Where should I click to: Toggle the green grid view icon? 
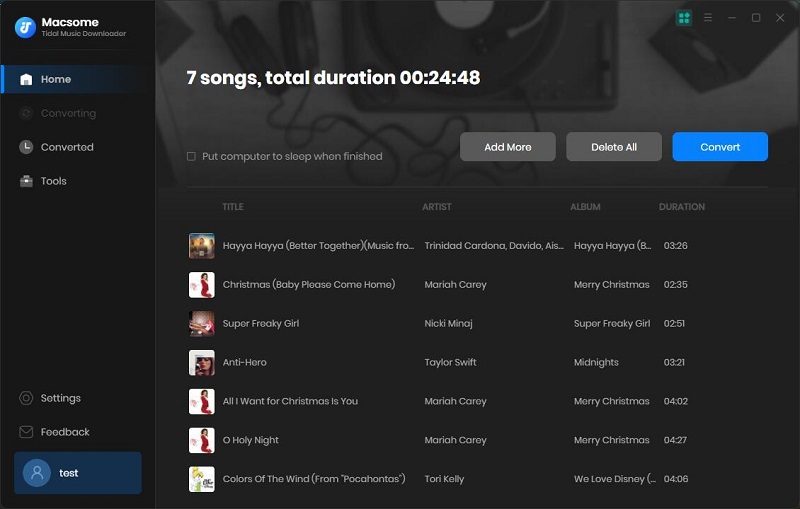pos(684,18)
